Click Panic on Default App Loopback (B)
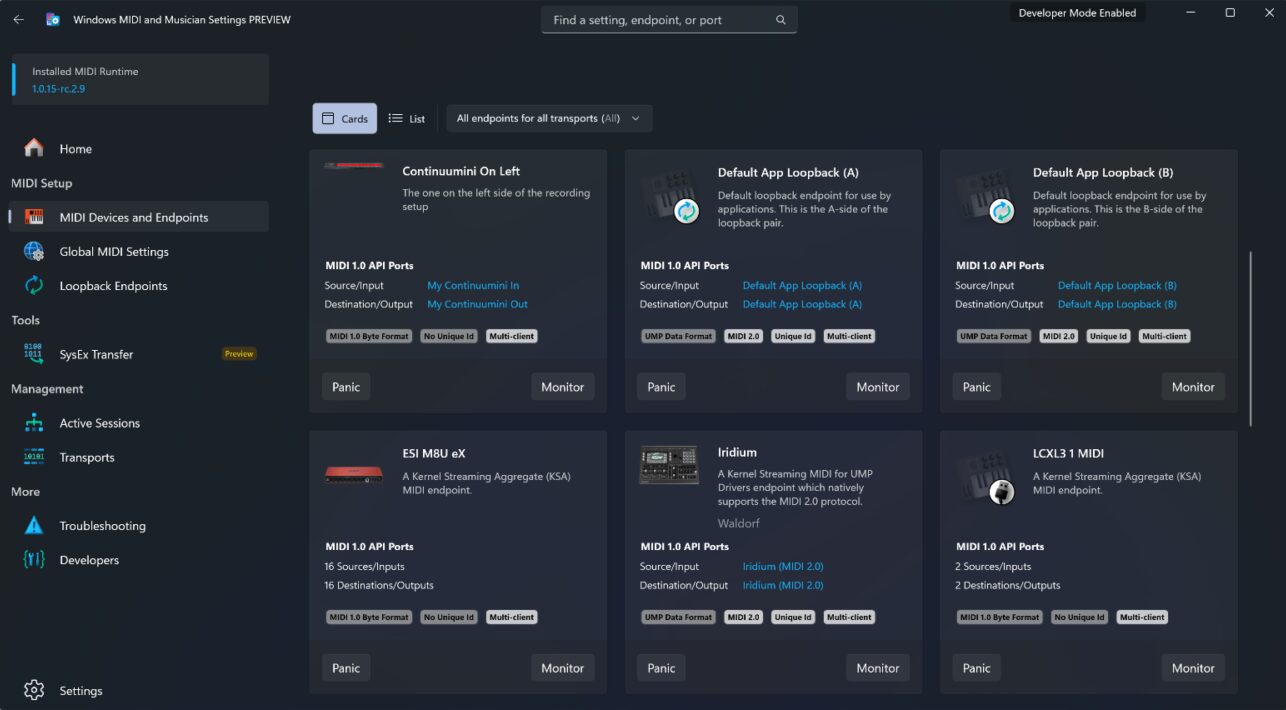The width and height of the screenshot is (1286, 710). click(x=977, y=387)
